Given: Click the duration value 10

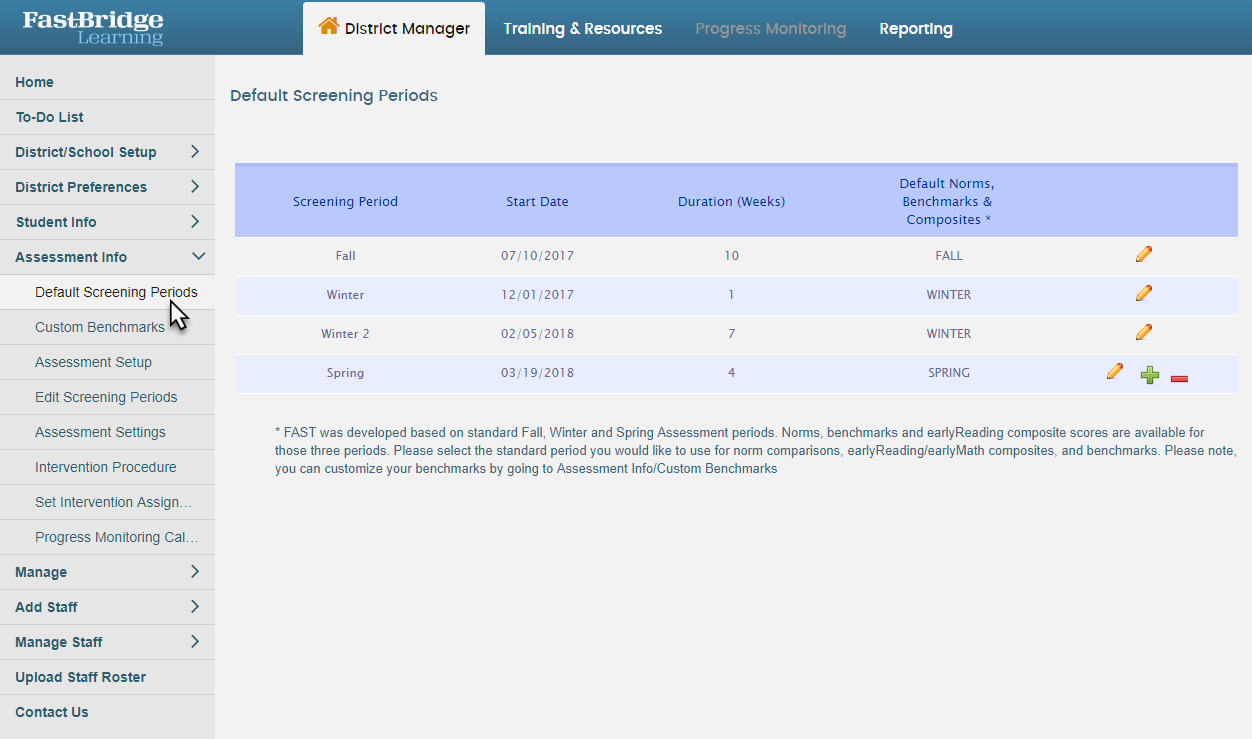Looking at the screenshot, I should tap(732, 256).
